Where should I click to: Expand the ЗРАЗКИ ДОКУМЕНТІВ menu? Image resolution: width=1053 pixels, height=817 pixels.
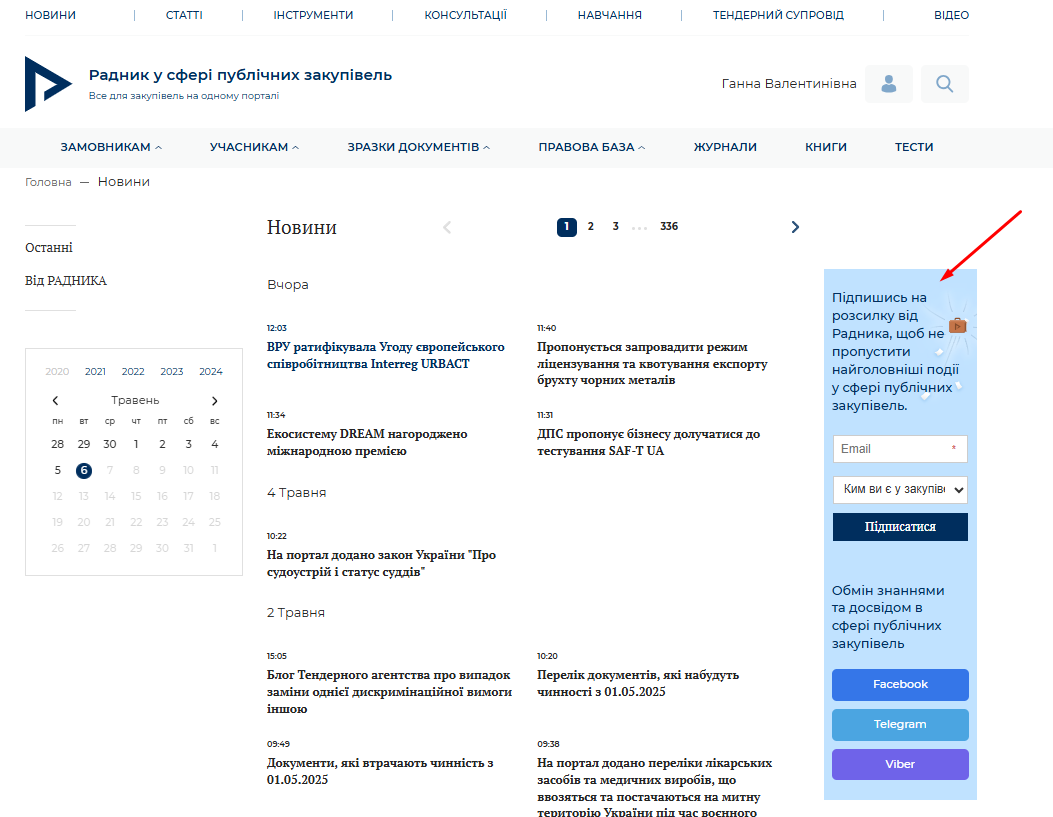coord(418,147)
